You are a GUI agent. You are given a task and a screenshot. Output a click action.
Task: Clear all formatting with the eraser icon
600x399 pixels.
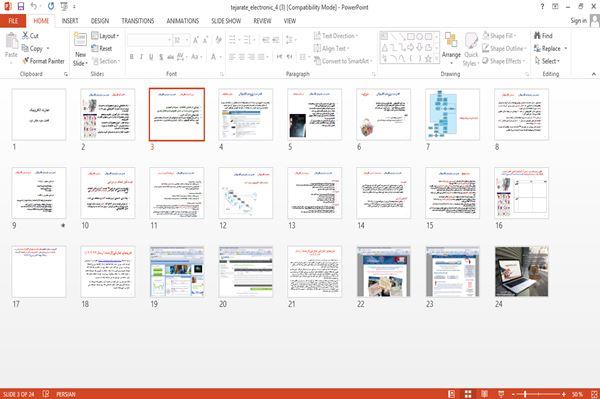pyautogui.click(x=218, y=40)
